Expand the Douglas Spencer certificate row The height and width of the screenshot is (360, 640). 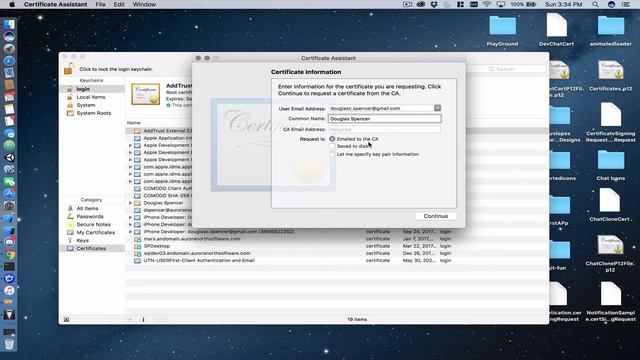[131, 203]
